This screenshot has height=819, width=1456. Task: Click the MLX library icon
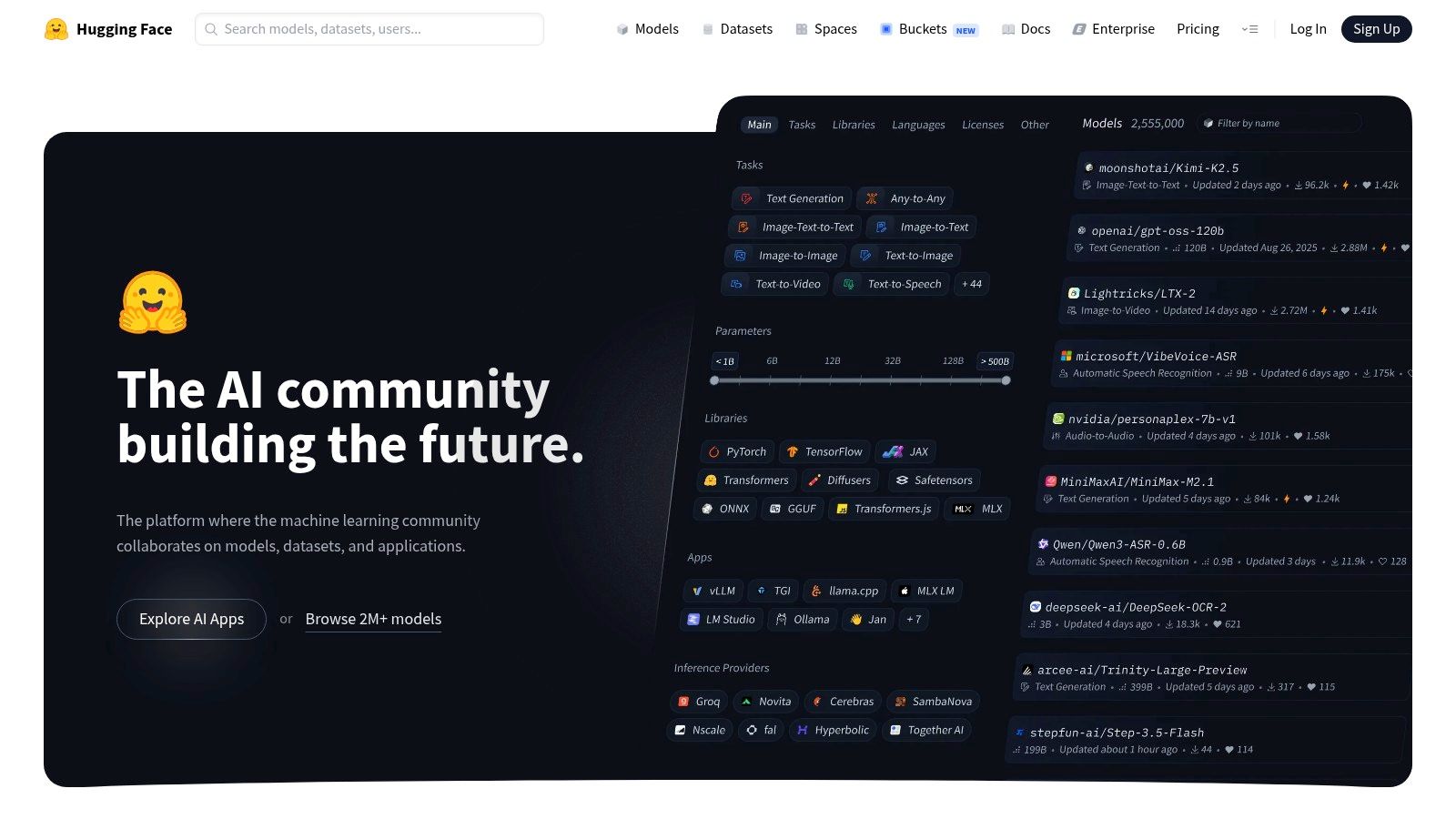pos(963,509)
